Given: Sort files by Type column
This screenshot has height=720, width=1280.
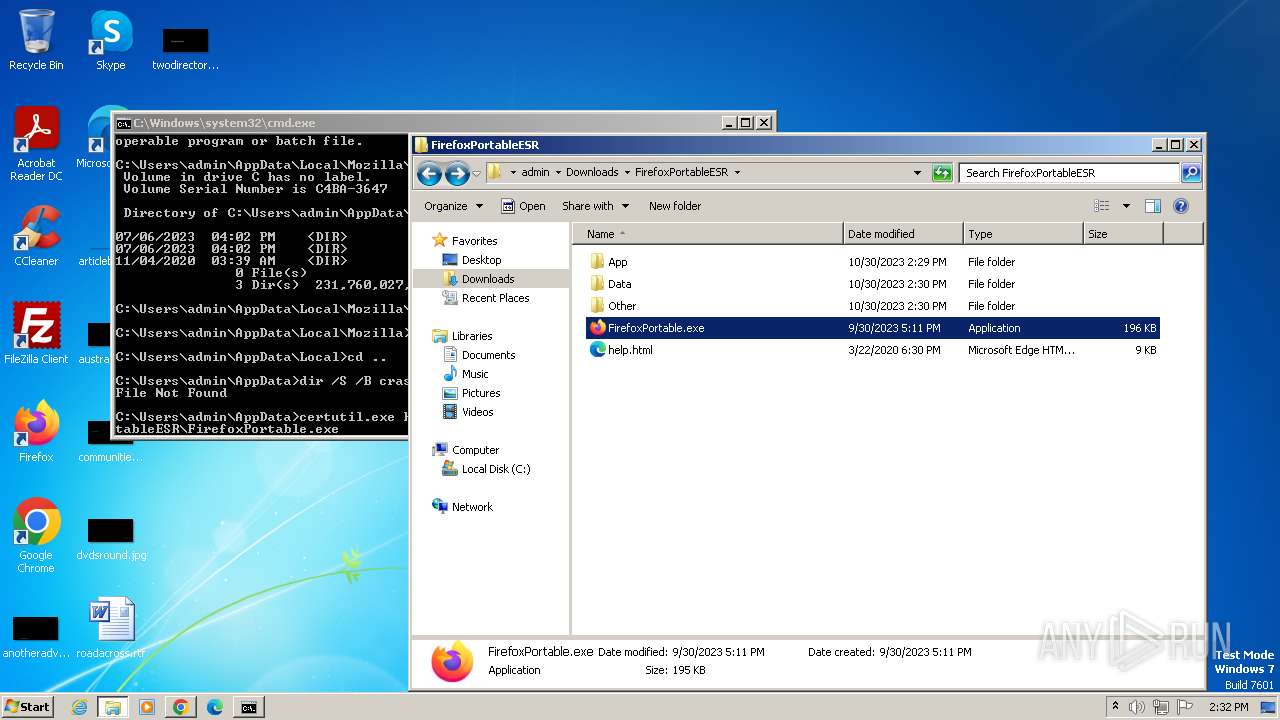Looking at the screenshot, I should pyautogui.click(x=1023, y=234).
